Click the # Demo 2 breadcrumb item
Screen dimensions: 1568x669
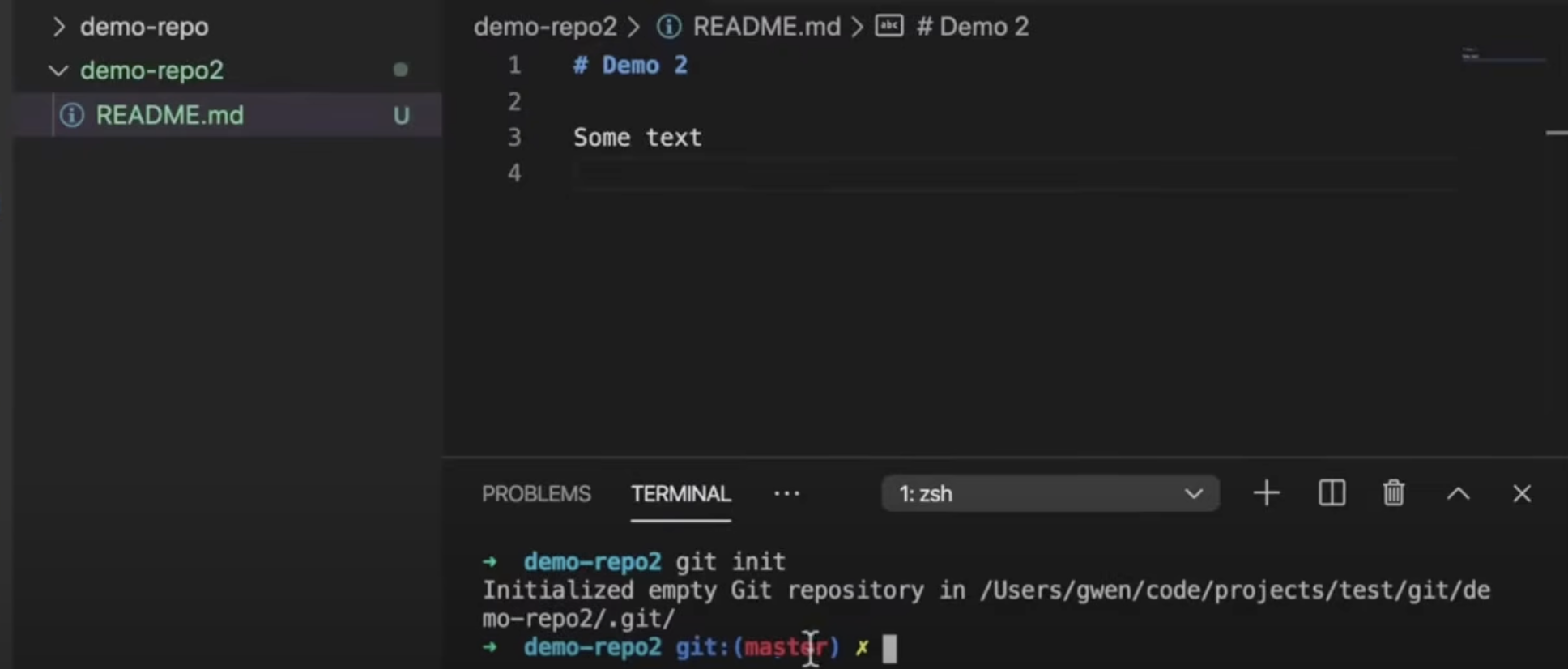tap(972, 27)
